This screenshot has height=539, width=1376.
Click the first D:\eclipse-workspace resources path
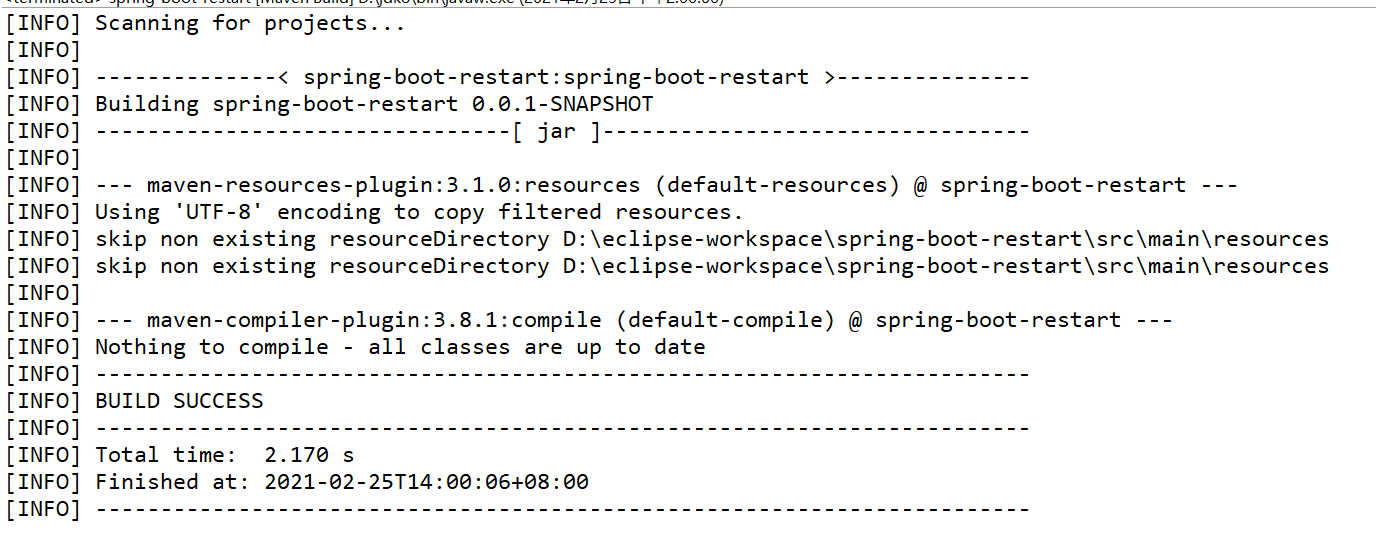tap(946, 239)
